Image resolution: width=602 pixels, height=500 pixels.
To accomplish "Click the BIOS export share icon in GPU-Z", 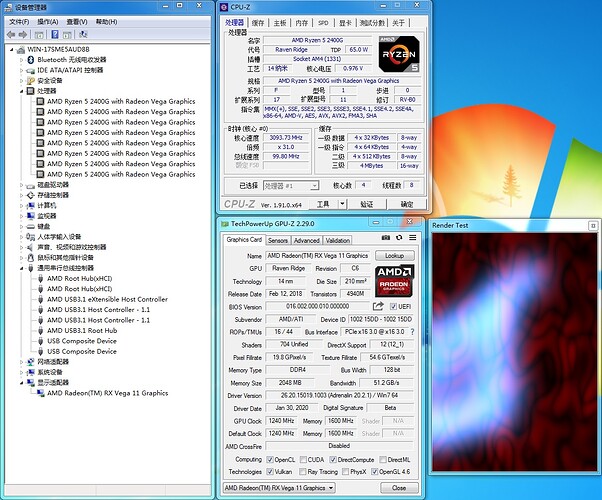I will point(378,306).
